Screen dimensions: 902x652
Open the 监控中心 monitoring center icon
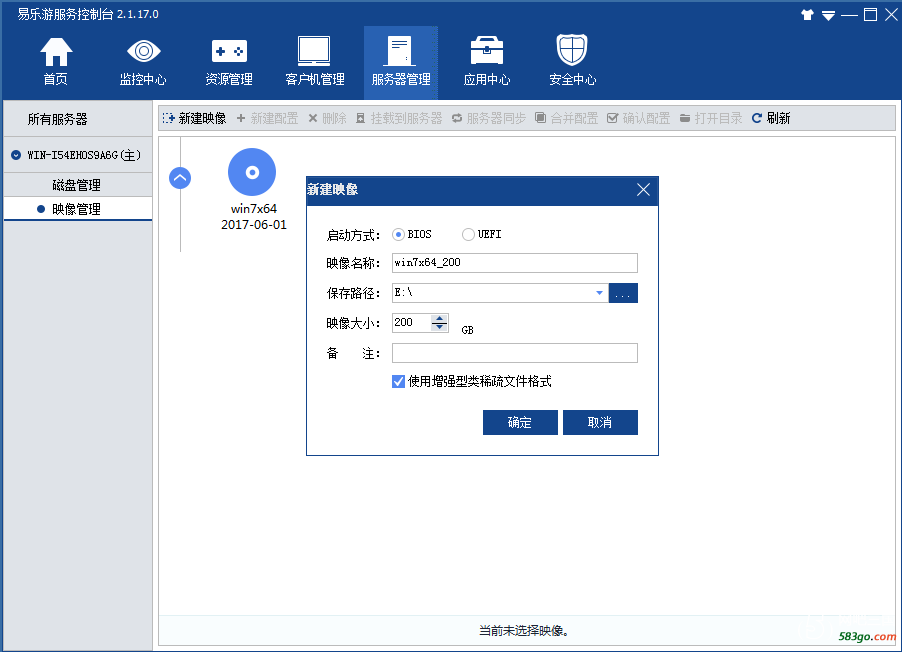[x=143, y=52]
